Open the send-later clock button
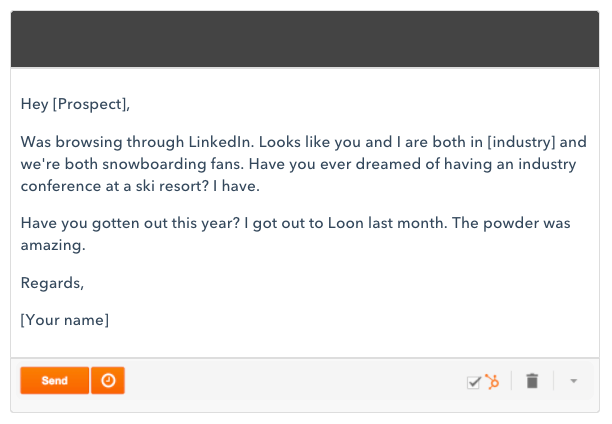This screenshot has height=424, width=612. tap(108, 380)
